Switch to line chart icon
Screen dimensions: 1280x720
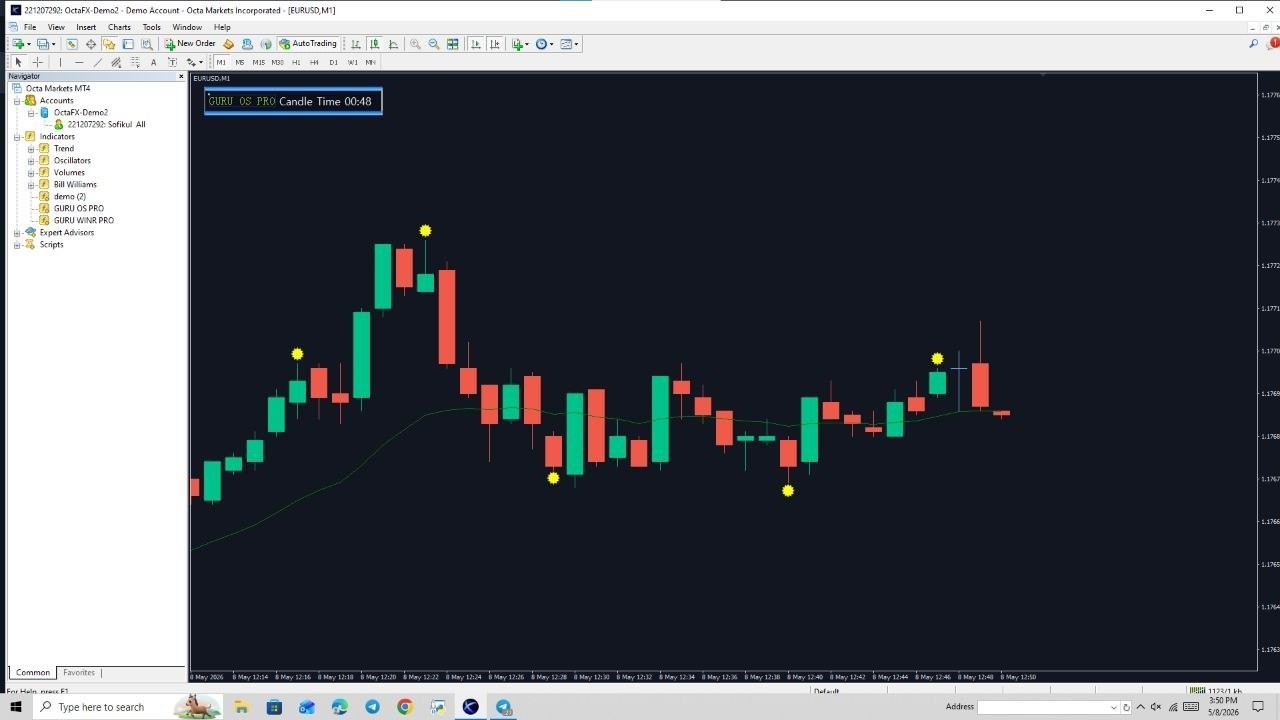tap(394, 44)
